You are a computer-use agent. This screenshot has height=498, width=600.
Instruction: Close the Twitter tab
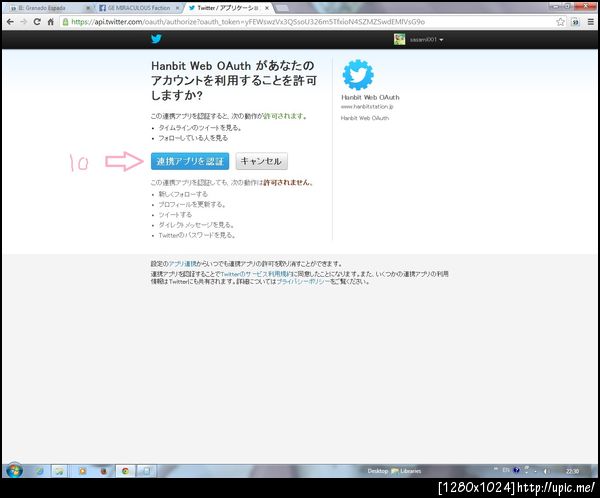(267, 8)
